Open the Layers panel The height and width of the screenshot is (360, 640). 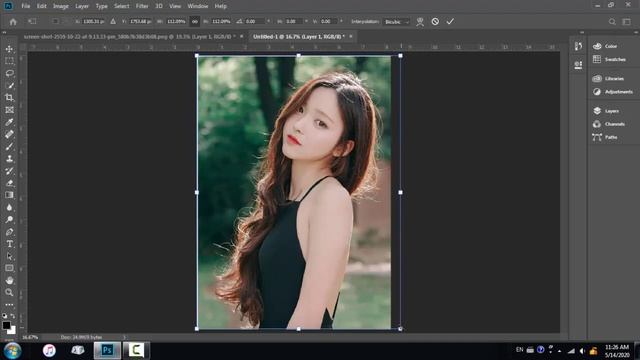pos(606,111)
